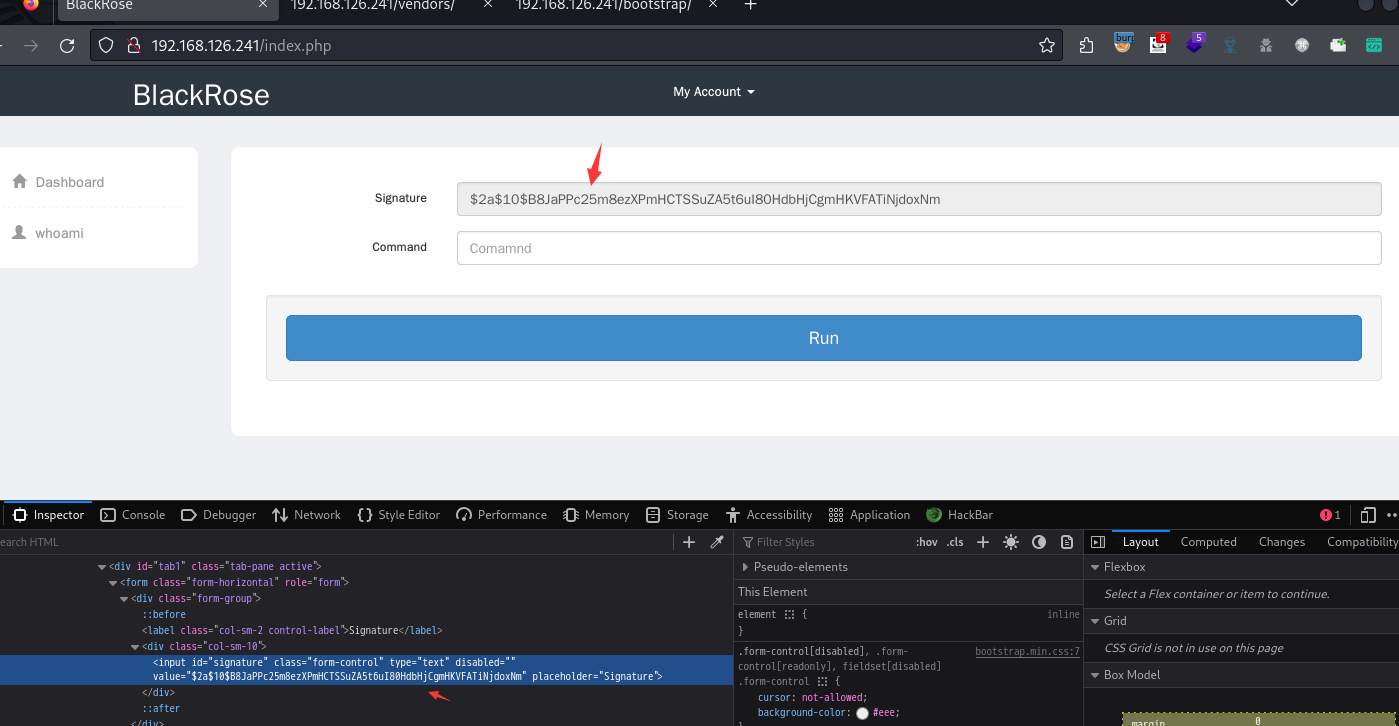Add a new CSS rule with plus icon
The image size is (1399, 726).
[983, 542]
